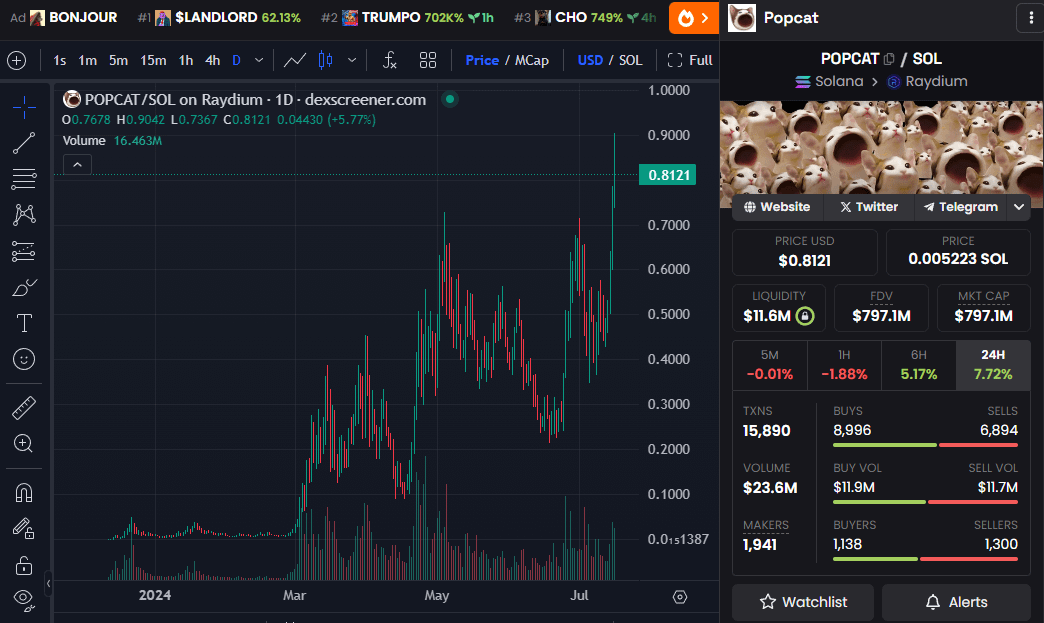Select the 1H stats tab
This screenshot has height=623, width=1044.
point(844,365)
